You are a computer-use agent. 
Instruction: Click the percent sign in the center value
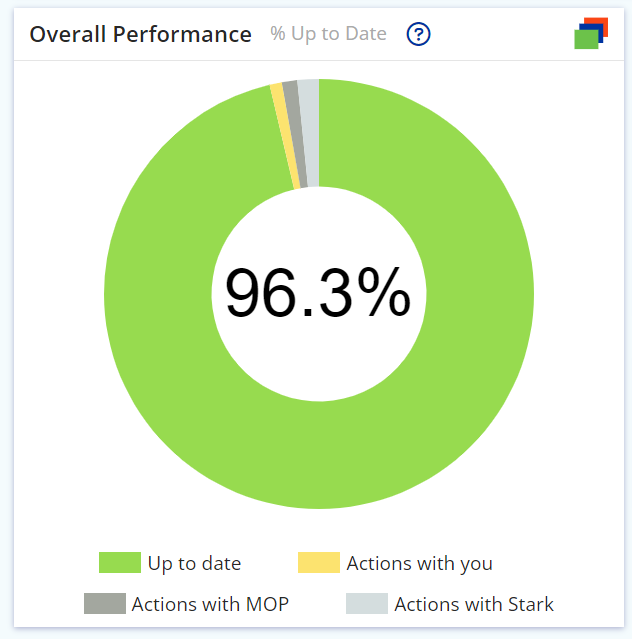pos(381,294)
